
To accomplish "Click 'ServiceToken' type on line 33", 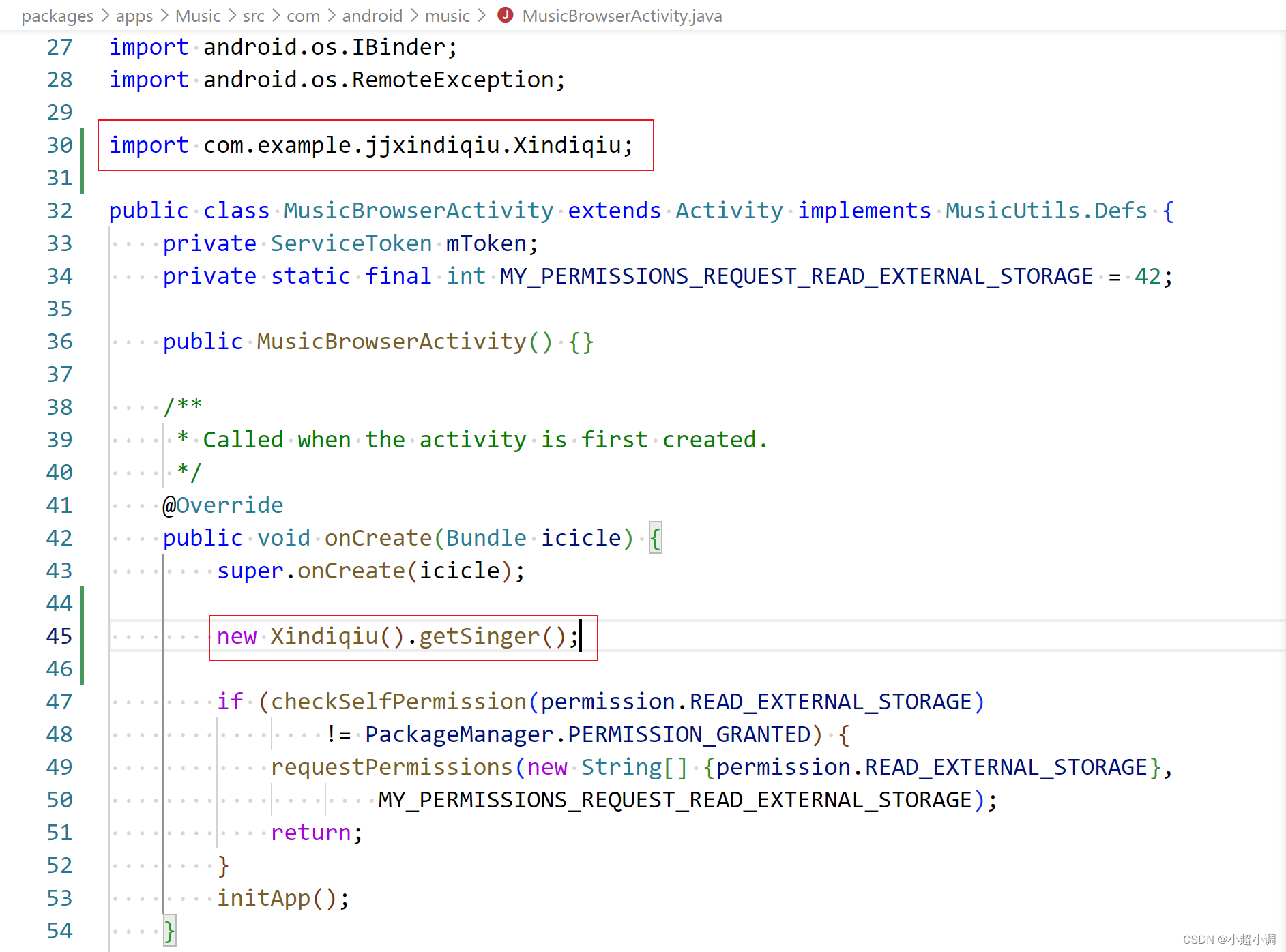I will click(351, 243).
